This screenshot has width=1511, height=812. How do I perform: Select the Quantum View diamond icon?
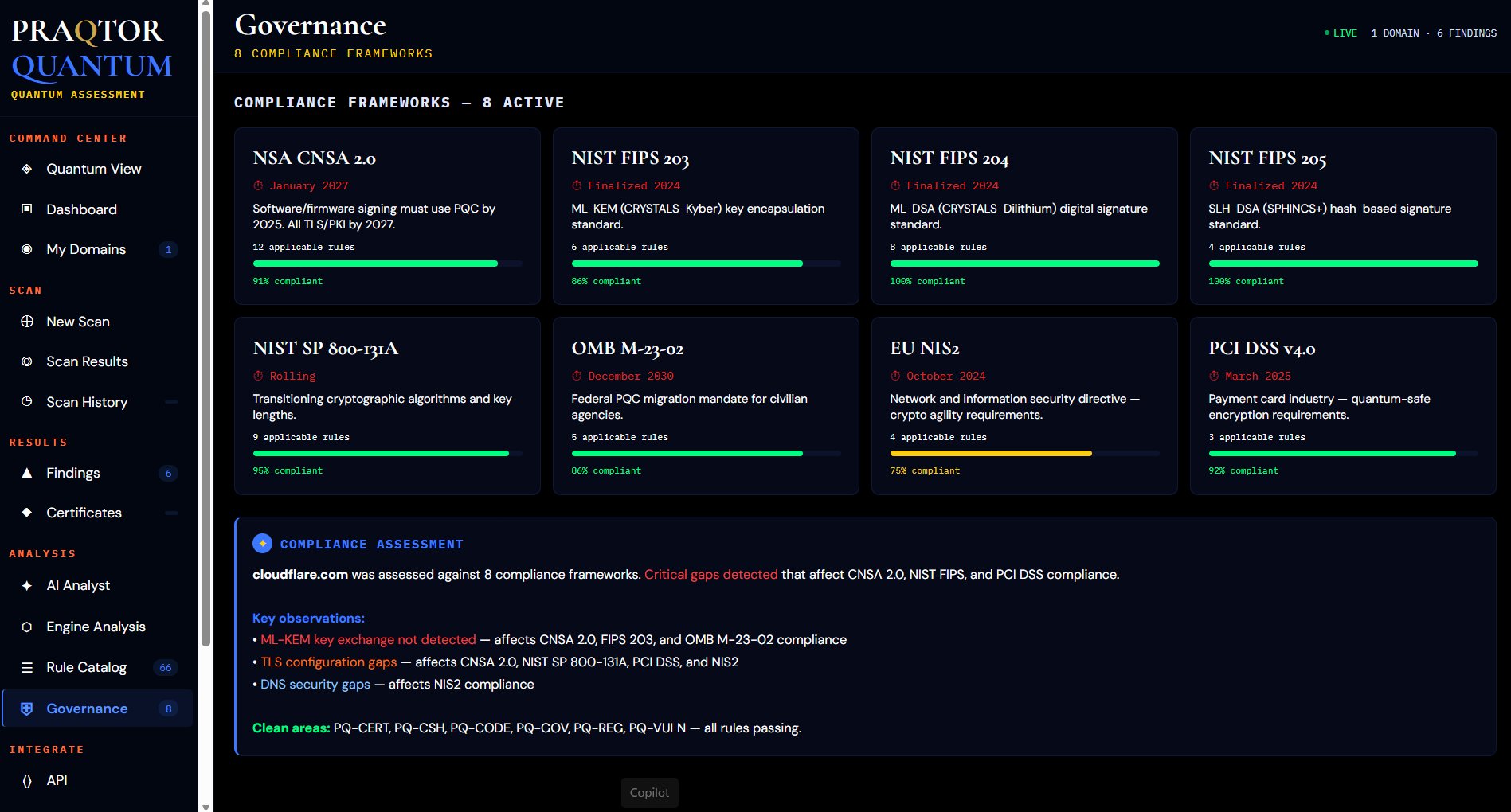coord(26,169)
